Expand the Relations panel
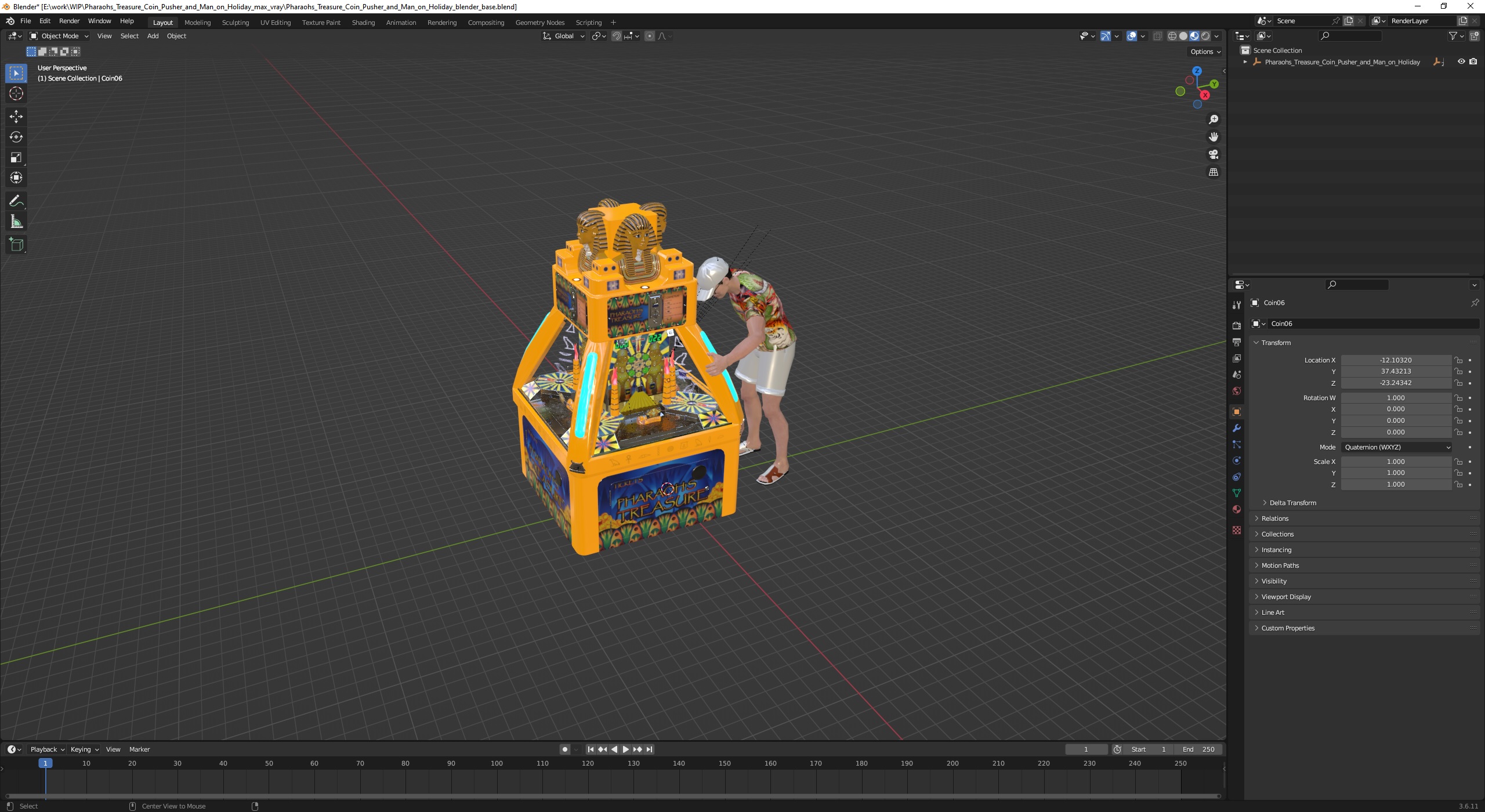The height and width of the screenshot is (812, 1485). point(1274,519)
